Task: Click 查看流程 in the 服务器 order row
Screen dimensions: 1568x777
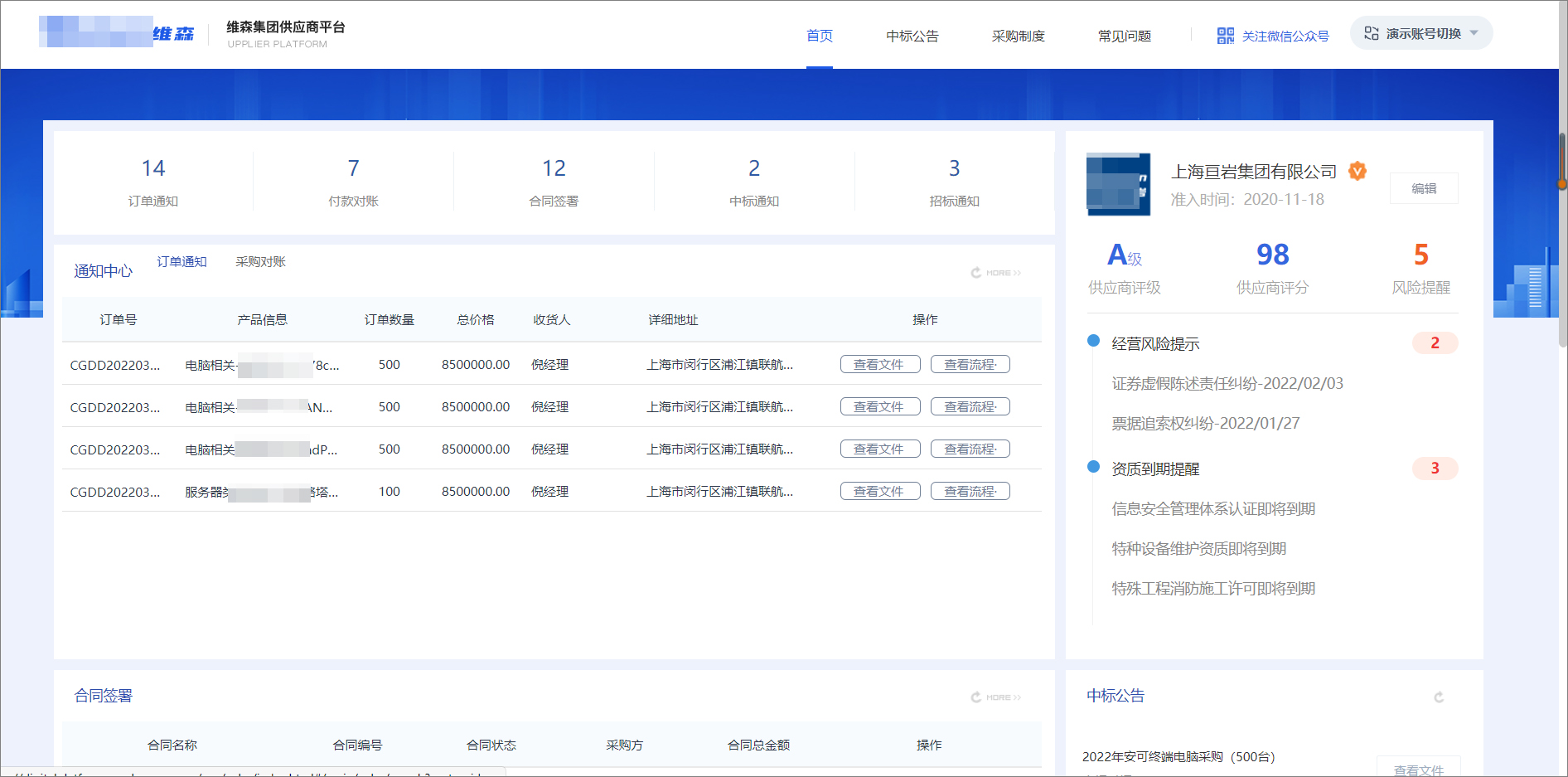Action: (970, 491)
